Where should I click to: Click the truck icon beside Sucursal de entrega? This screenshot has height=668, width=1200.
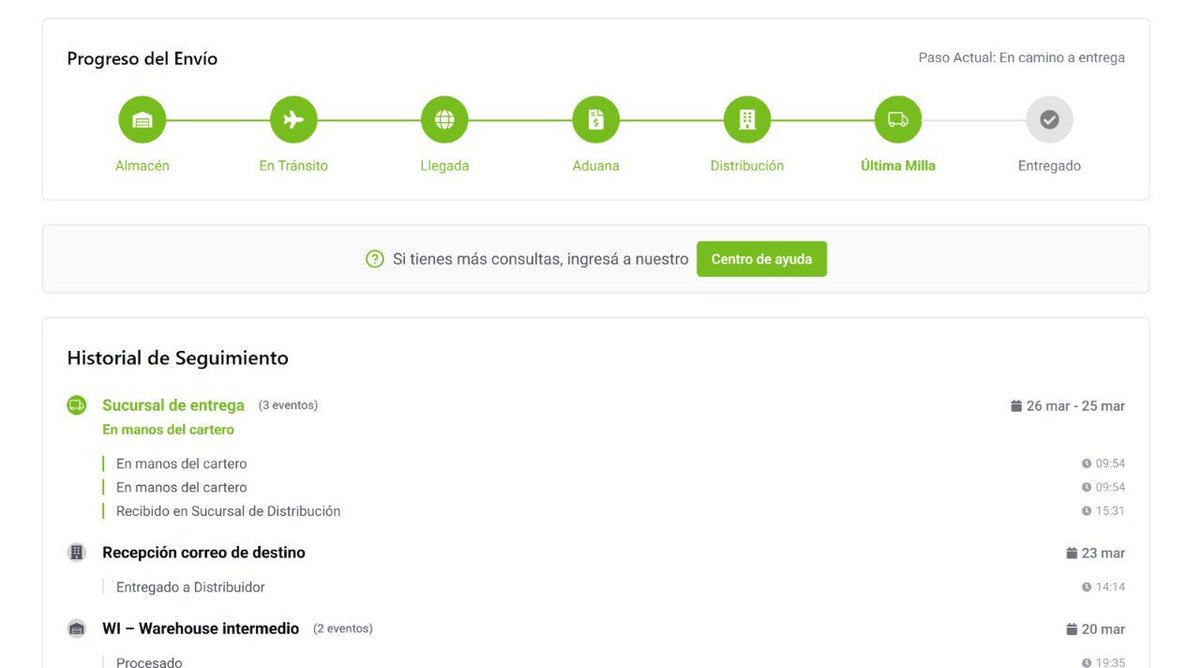pos(77,405)
